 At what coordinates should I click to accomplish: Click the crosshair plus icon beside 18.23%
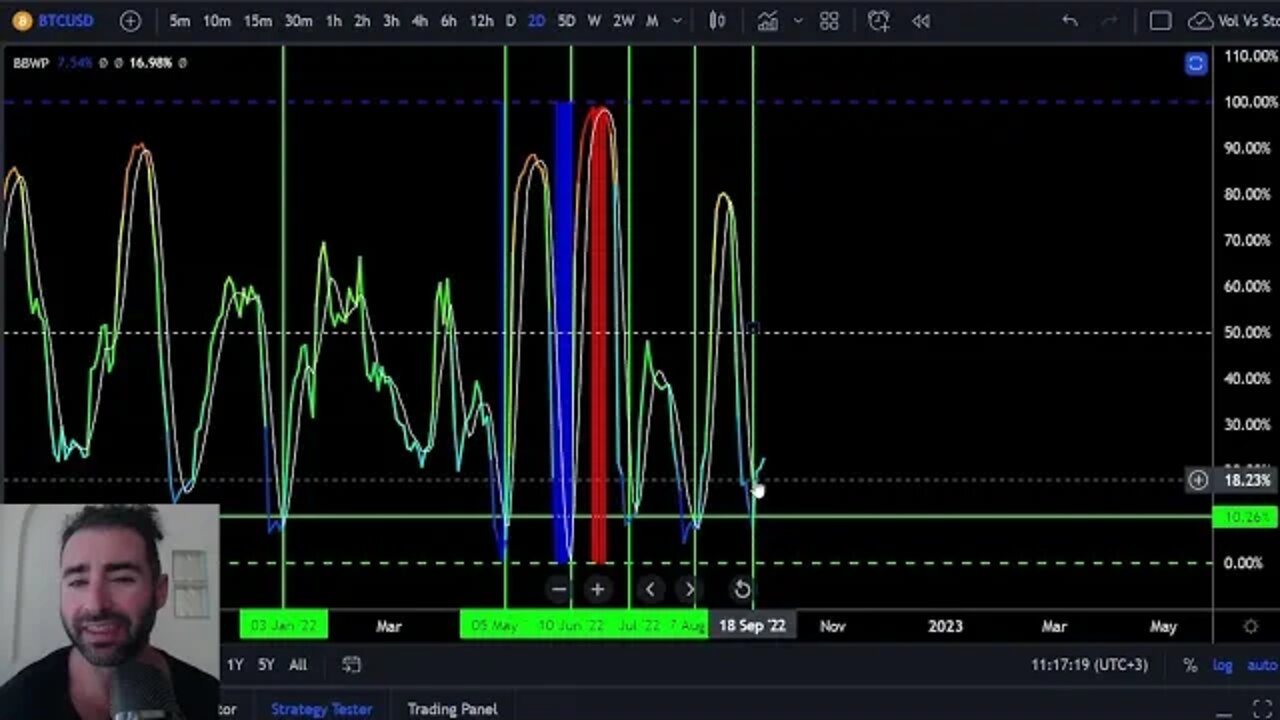[1197, 480]
